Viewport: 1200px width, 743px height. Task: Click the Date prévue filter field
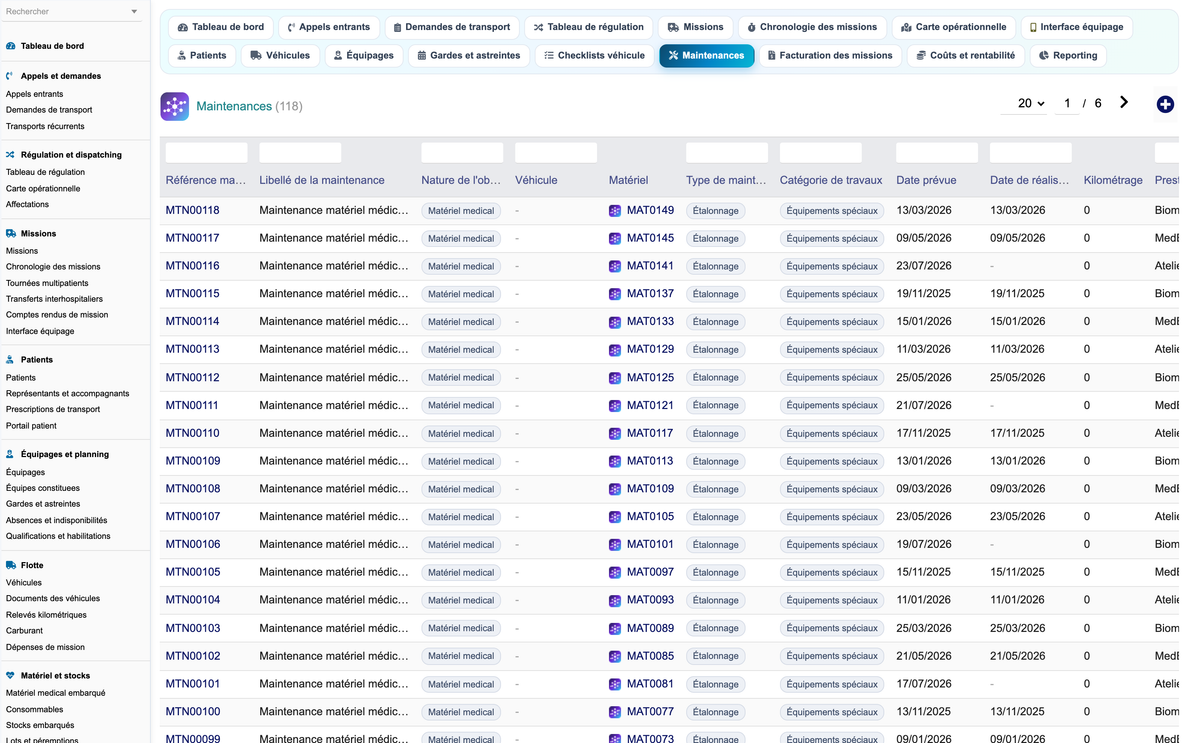(937, 153)
